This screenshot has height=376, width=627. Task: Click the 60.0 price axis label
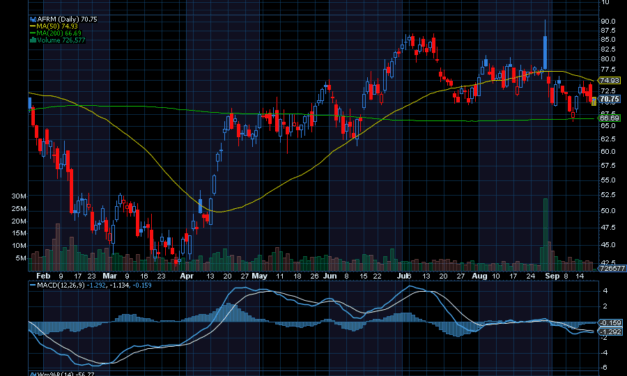[608, 152]
